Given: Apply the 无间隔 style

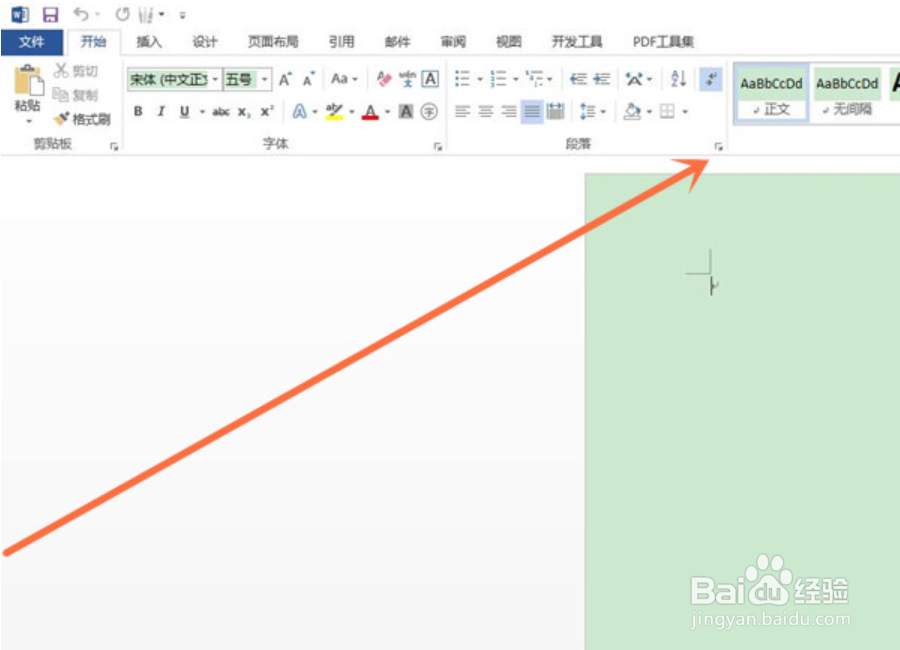Looking at the screenshot, I should (846, 92).
